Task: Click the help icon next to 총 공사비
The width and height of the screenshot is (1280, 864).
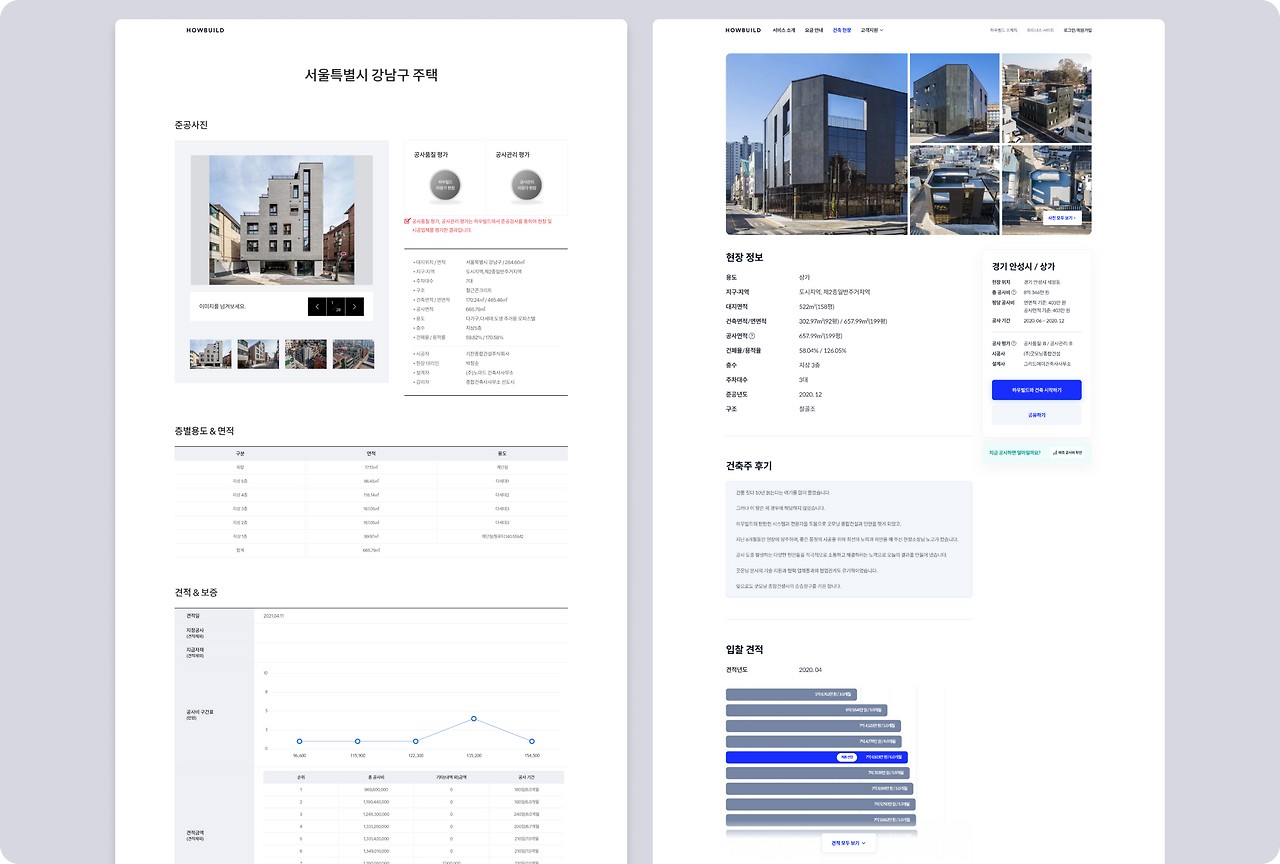Action: click(x=1016, y=291)
